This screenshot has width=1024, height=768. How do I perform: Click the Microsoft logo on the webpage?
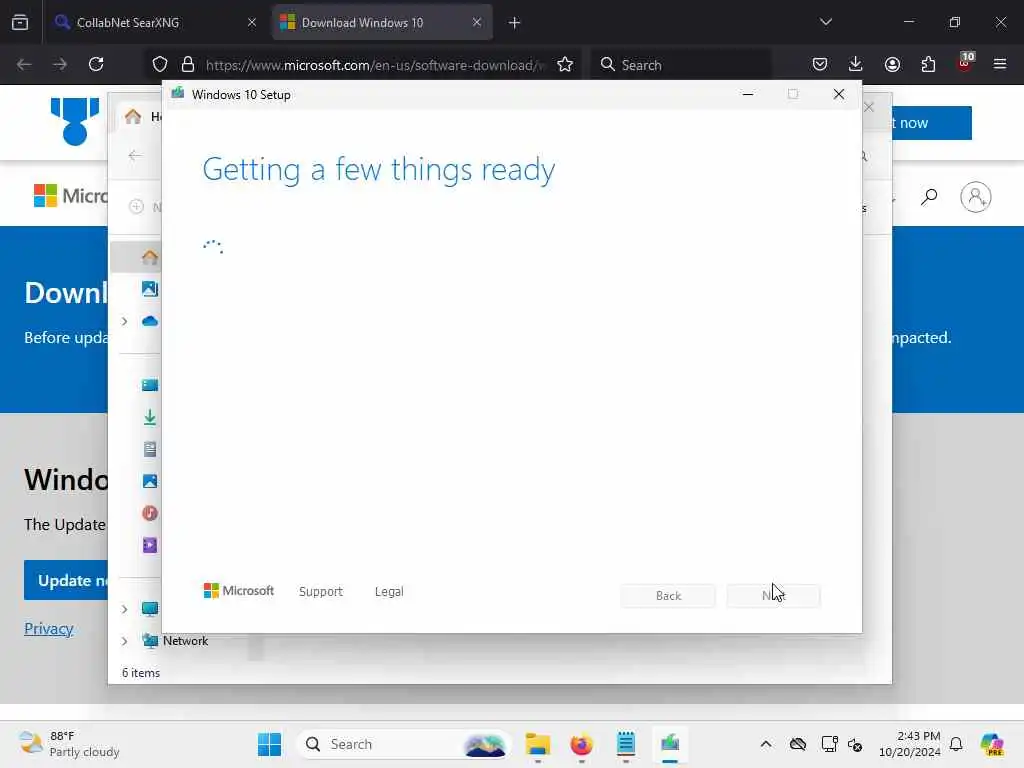click(x=71, y=195)
